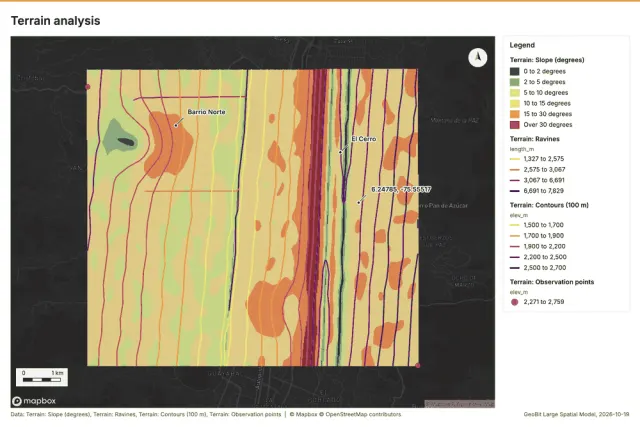The width and height of the screenshot is (640, 427).
Task: Click the 2 to 5 degrees swatch
Action: tap(515, 82)
